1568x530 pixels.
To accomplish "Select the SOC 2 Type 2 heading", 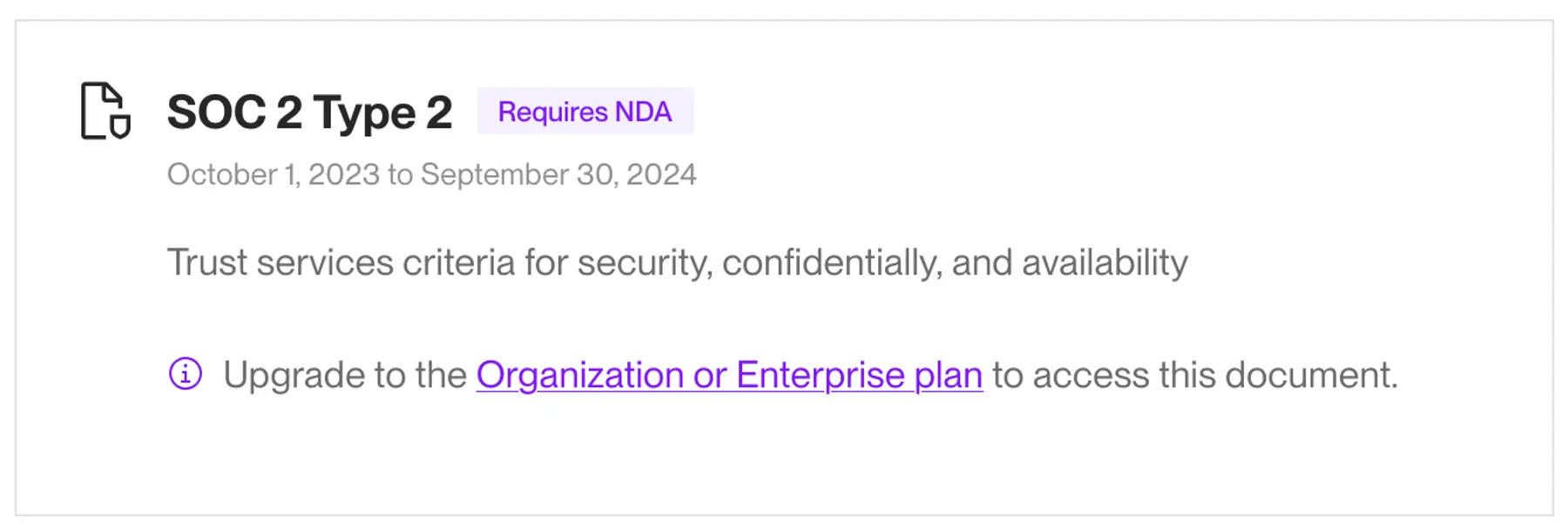I will [309, 111].
